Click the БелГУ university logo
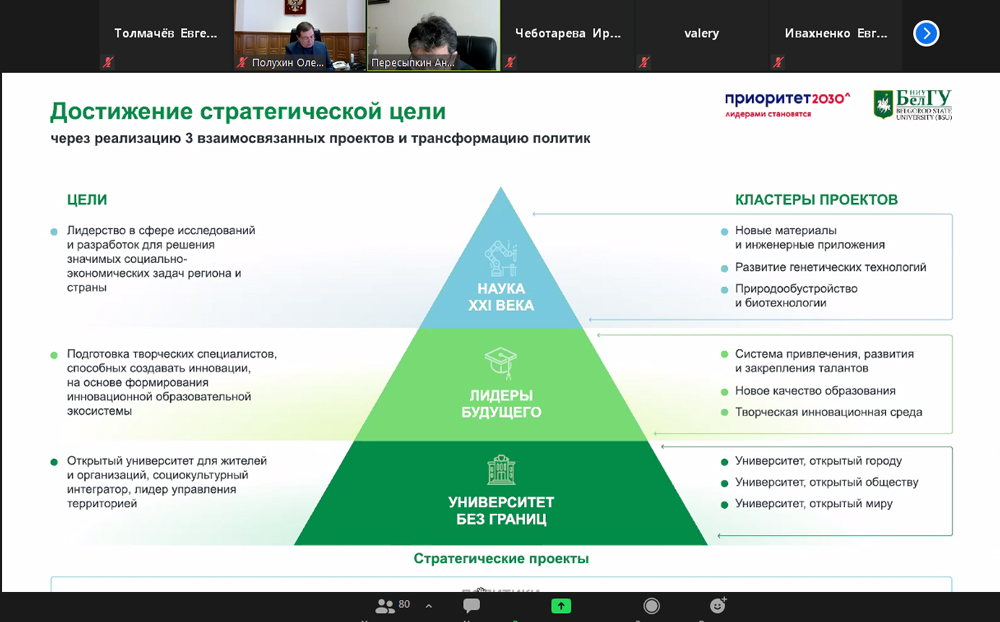Image resolution: width=1000 pixels, height=622 pixels. 912,103
